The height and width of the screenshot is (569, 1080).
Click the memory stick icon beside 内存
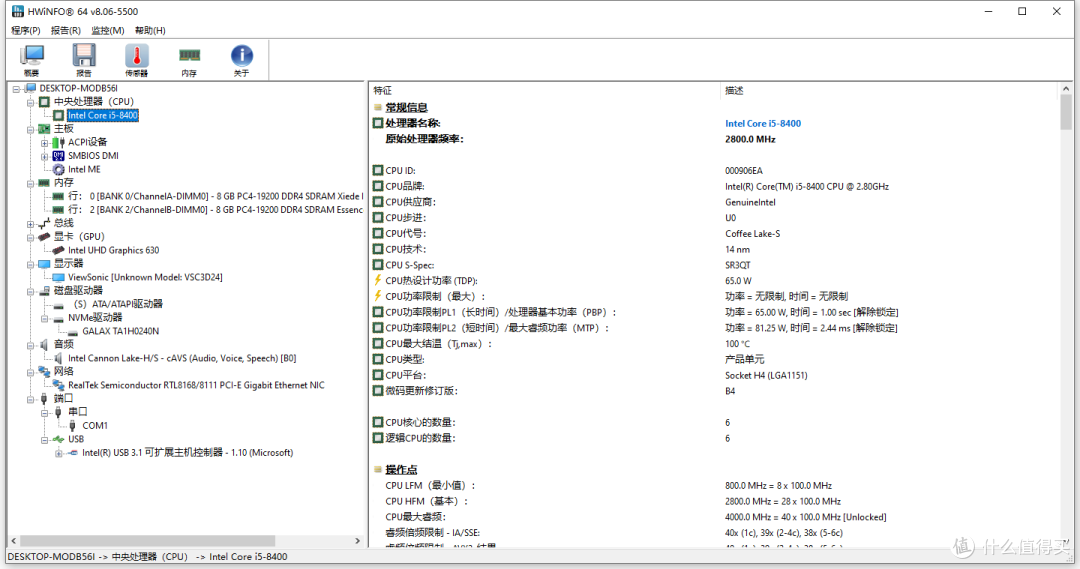coord(44,183)
